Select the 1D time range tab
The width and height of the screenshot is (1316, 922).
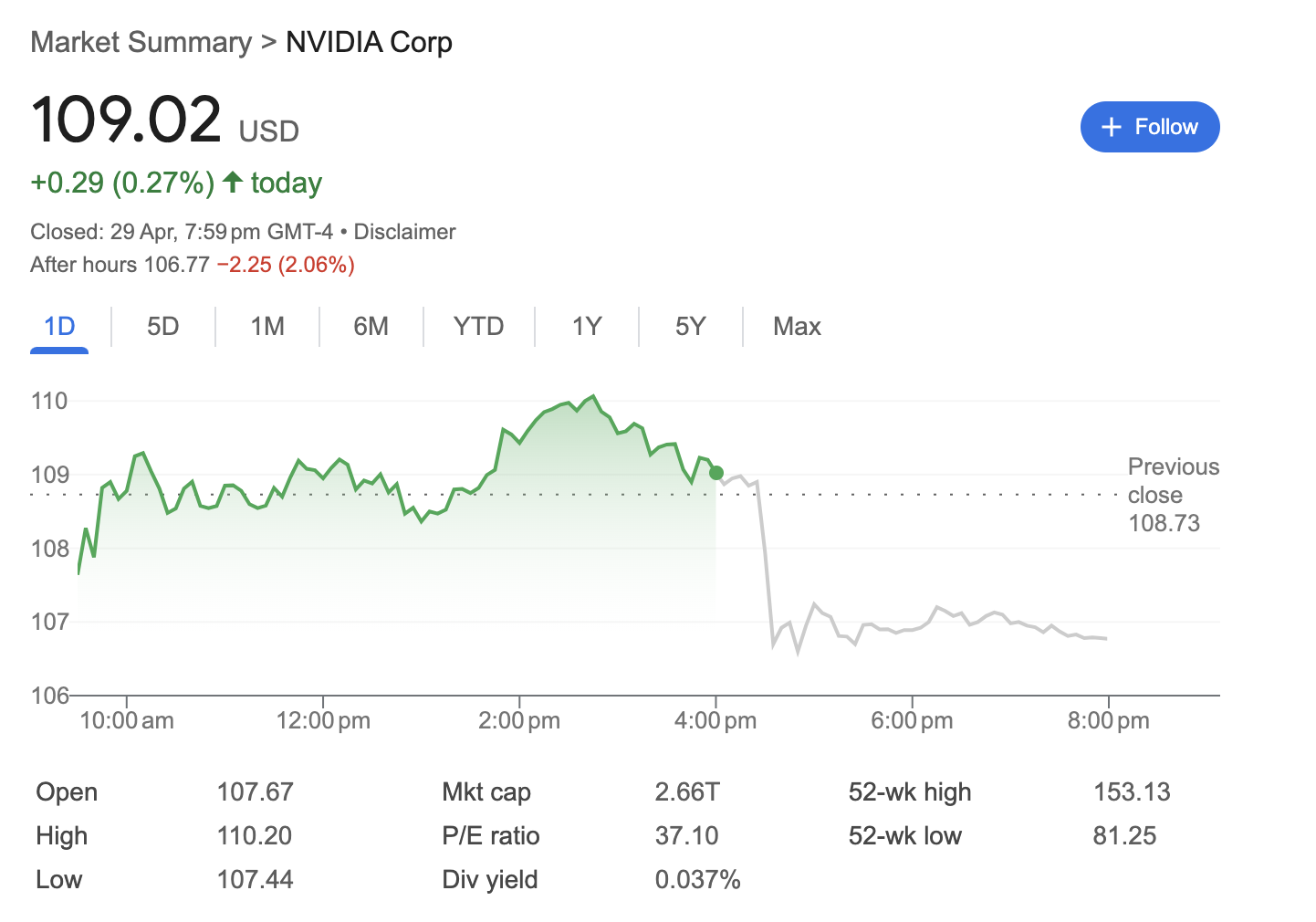tap(59, 327)
